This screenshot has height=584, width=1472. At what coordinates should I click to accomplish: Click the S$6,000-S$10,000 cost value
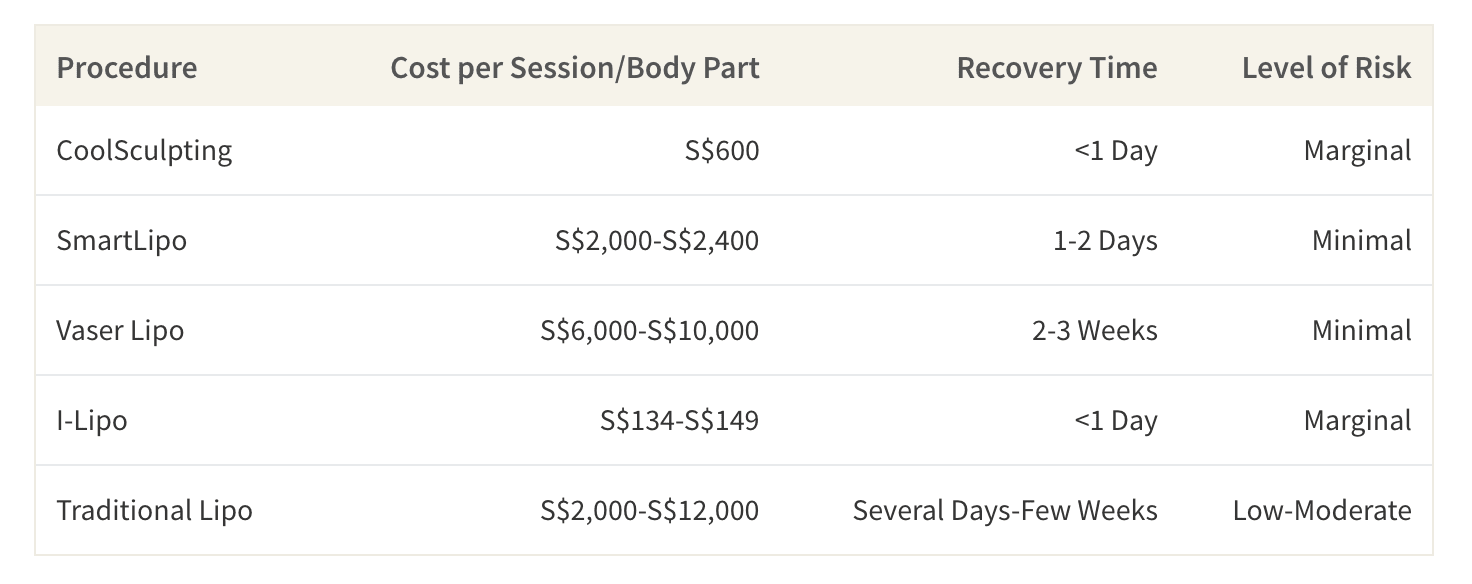(650, 331)
